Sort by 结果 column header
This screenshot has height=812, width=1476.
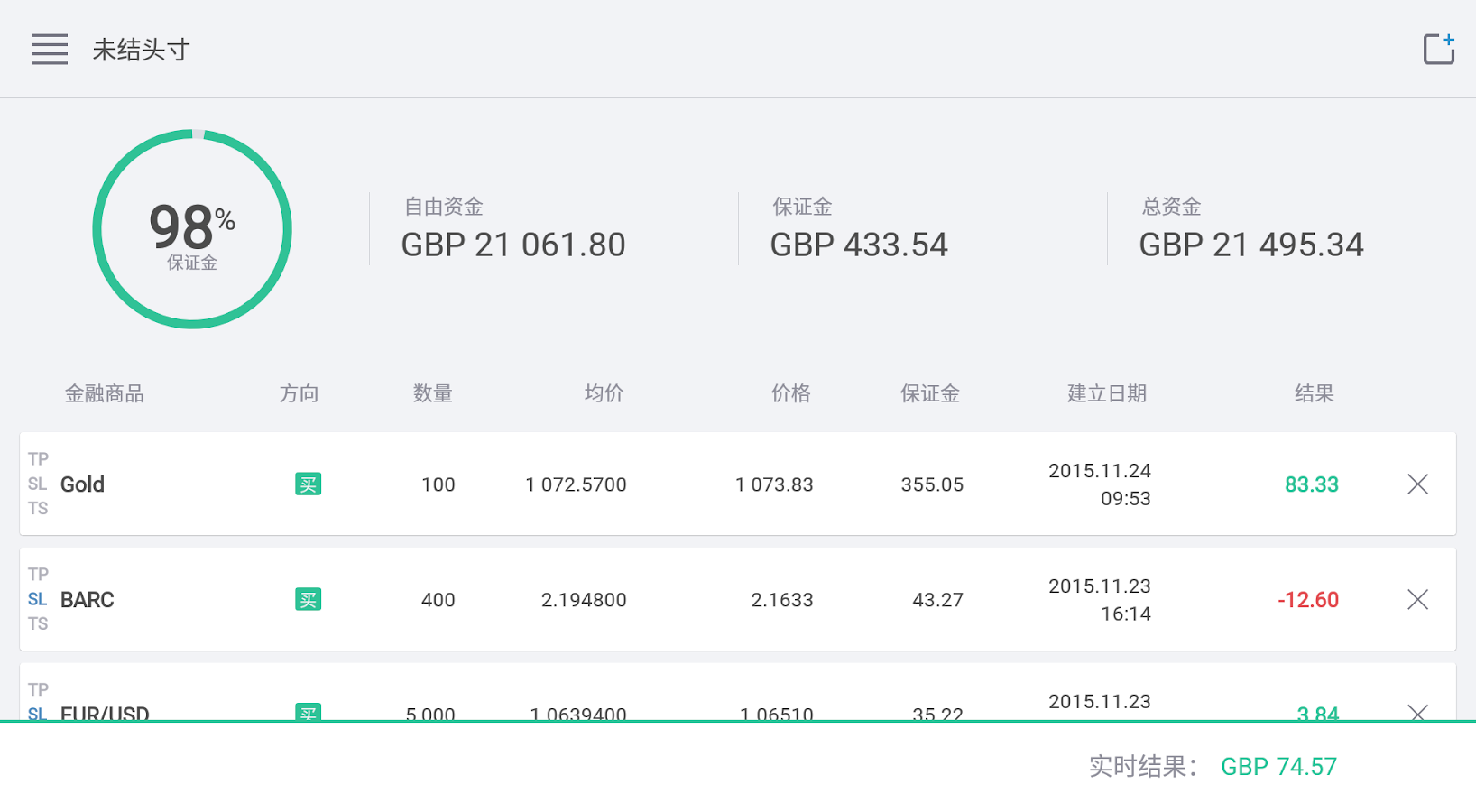click(x=1314, y=393)
